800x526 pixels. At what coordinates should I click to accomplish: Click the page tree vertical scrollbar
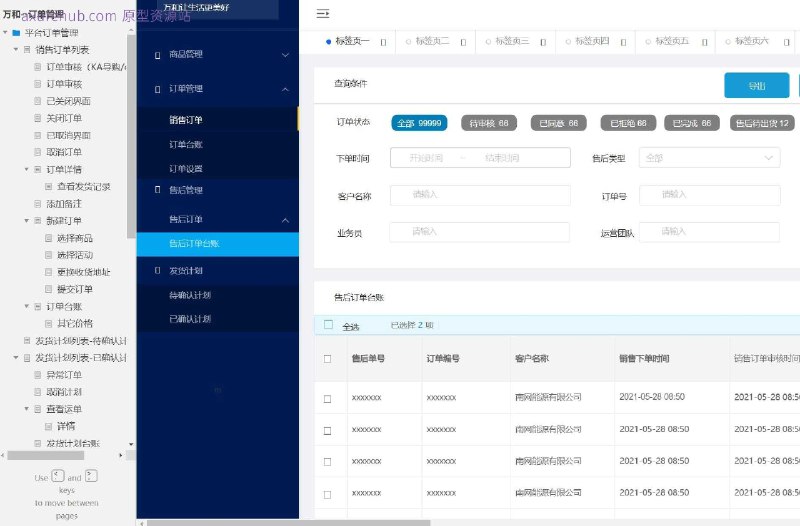131,136
